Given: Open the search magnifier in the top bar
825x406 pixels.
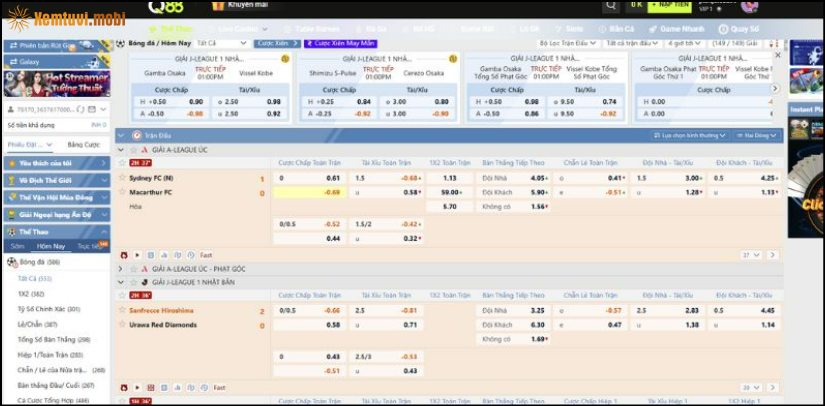Looking at the screenshot, I should coord(610,5).
